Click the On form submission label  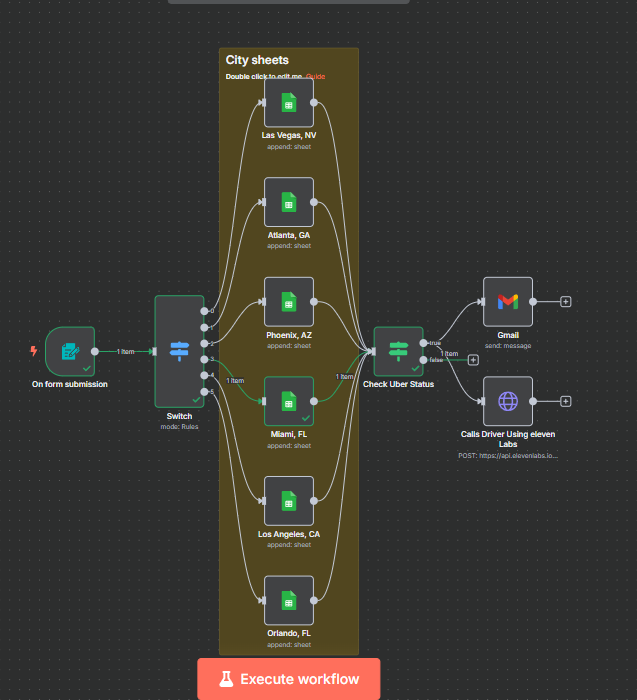click(x=70, y=384)
